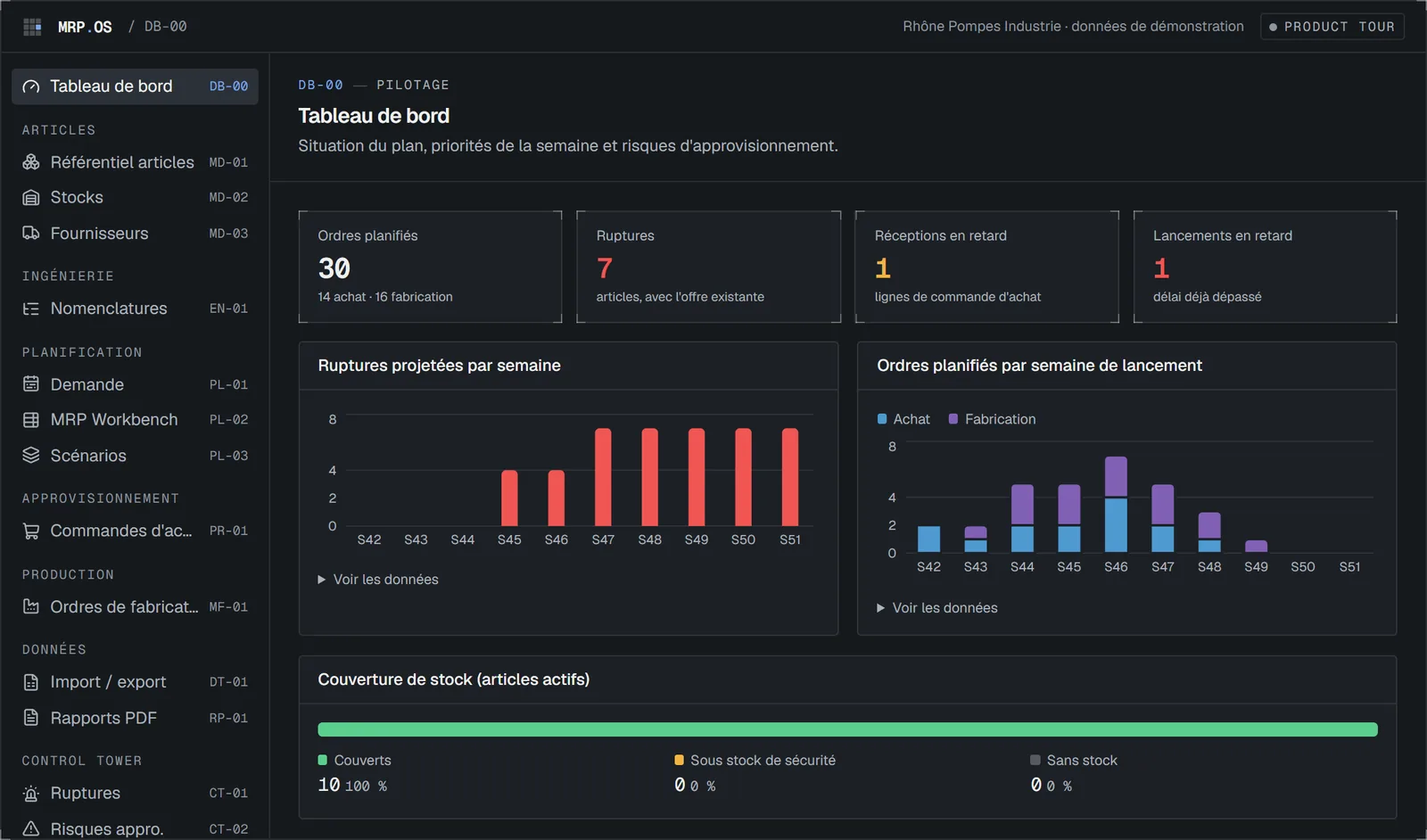Click the Ruptures siren icon

[x=31, y=794]
